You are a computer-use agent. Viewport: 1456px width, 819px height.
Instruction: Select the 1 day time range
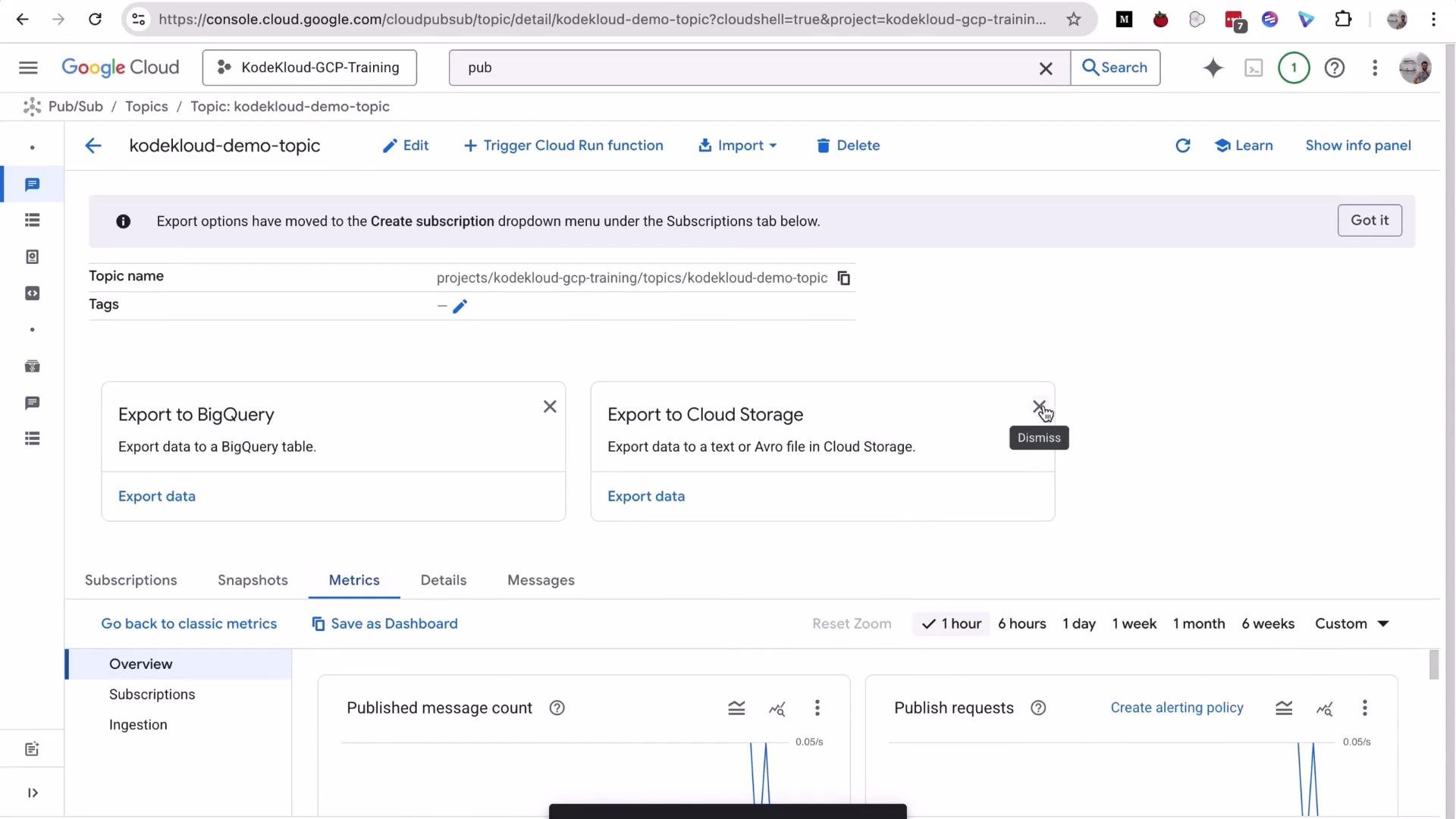coord(1079,624)
